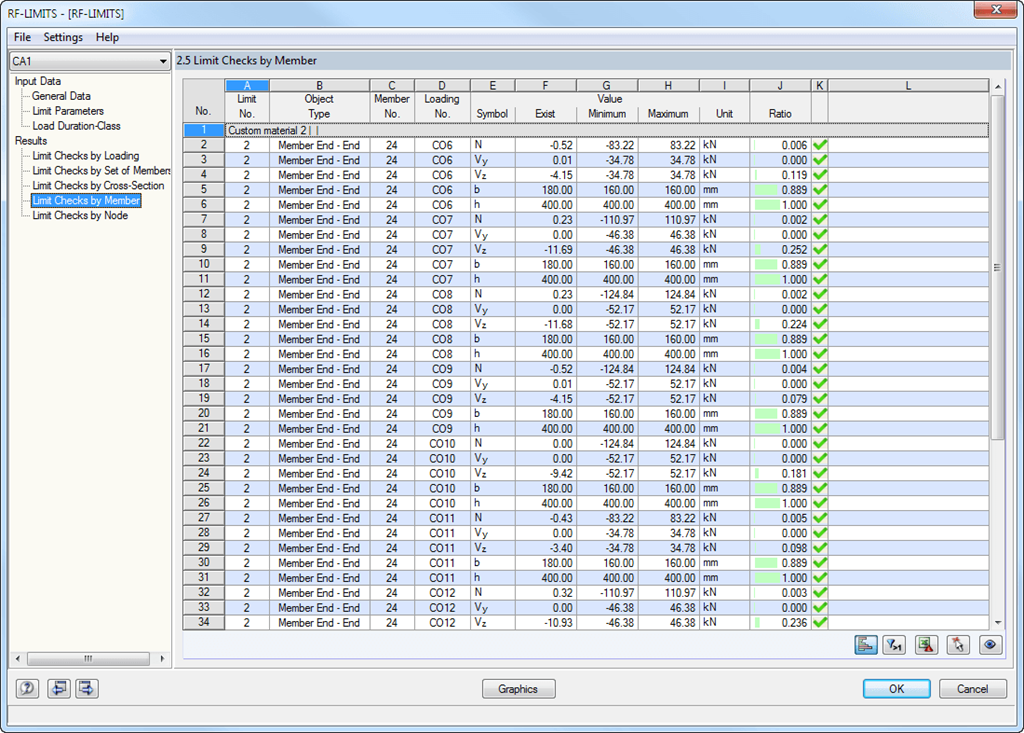The width and height of the screenshot is (1024, 733).
Task: Open the Help menu
Action: pos(107,37)
